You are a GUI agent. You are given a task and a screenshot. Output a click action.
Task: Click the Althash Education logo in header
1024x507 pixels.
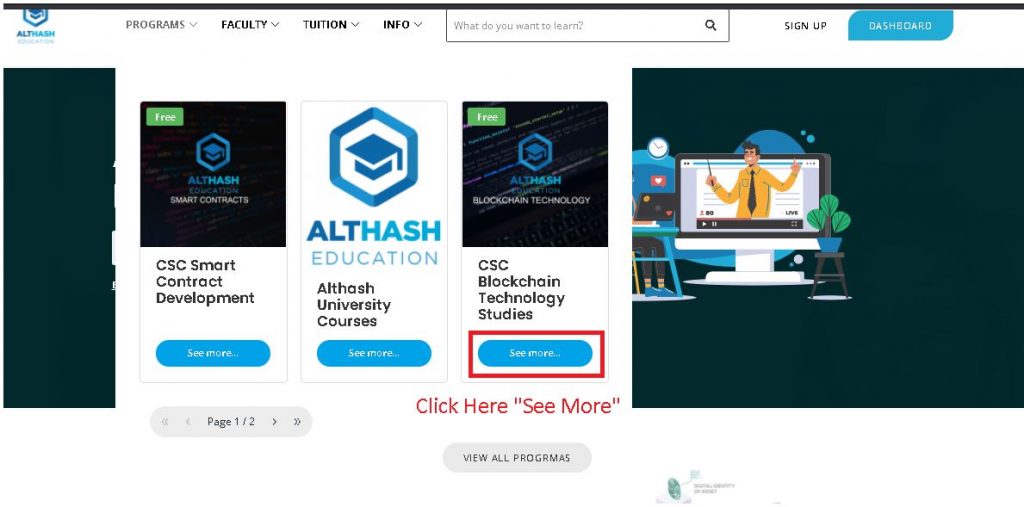[x=35, y=26]
